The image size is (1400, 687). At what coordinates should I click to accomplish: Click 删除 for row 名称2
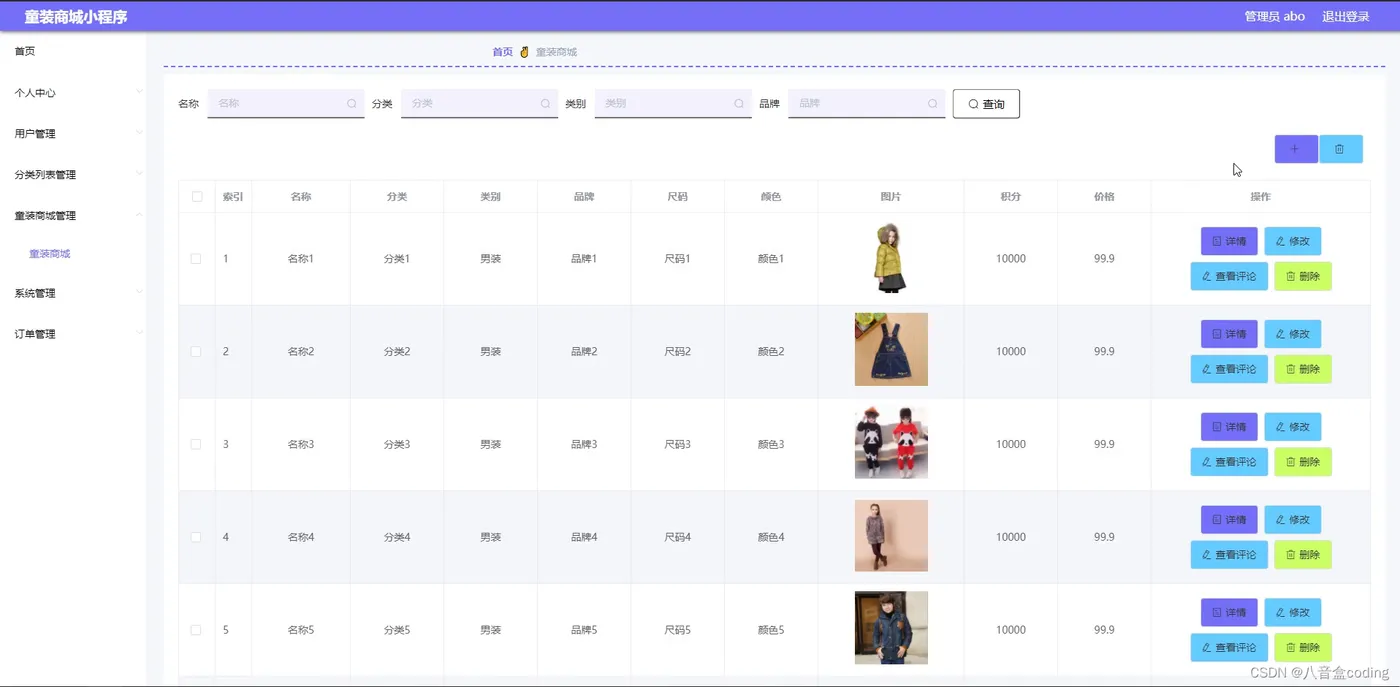click(x=1303, y=369)
